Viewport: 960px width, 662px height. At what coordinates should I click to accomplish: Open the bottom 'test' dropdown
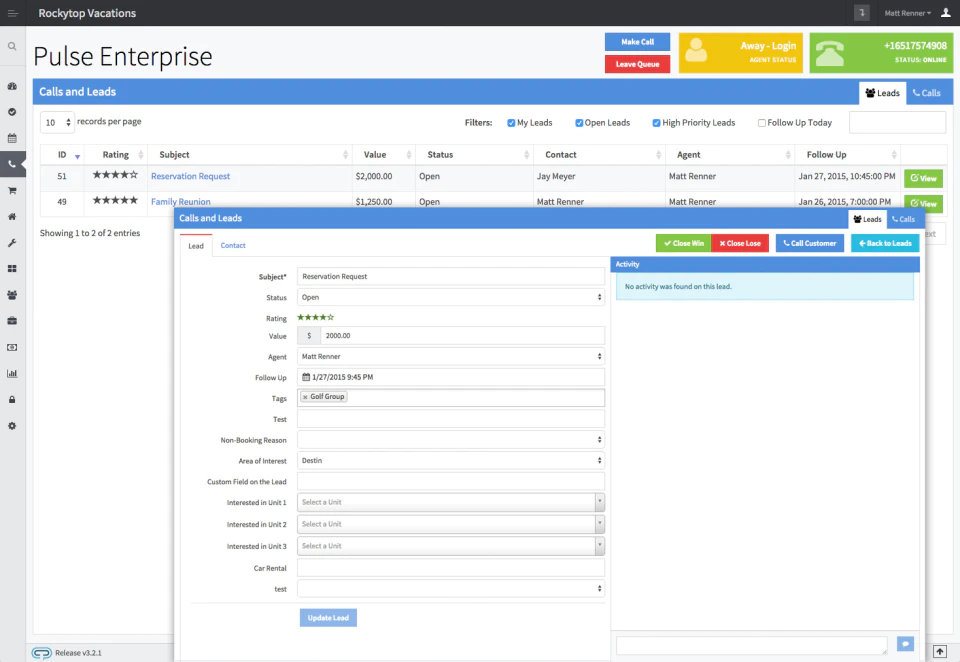(451, 589)
